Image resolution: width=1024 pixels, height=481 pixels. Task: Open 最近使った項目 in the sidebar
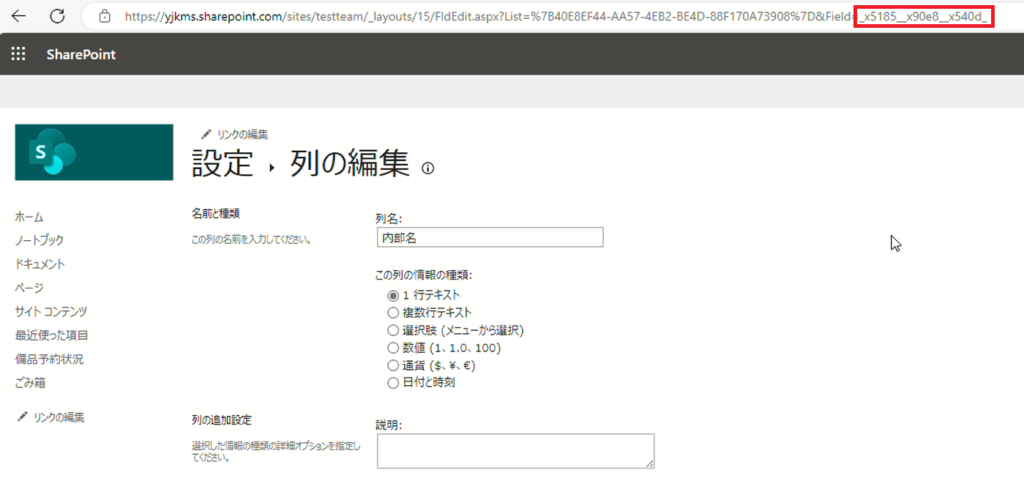(52, 335)
